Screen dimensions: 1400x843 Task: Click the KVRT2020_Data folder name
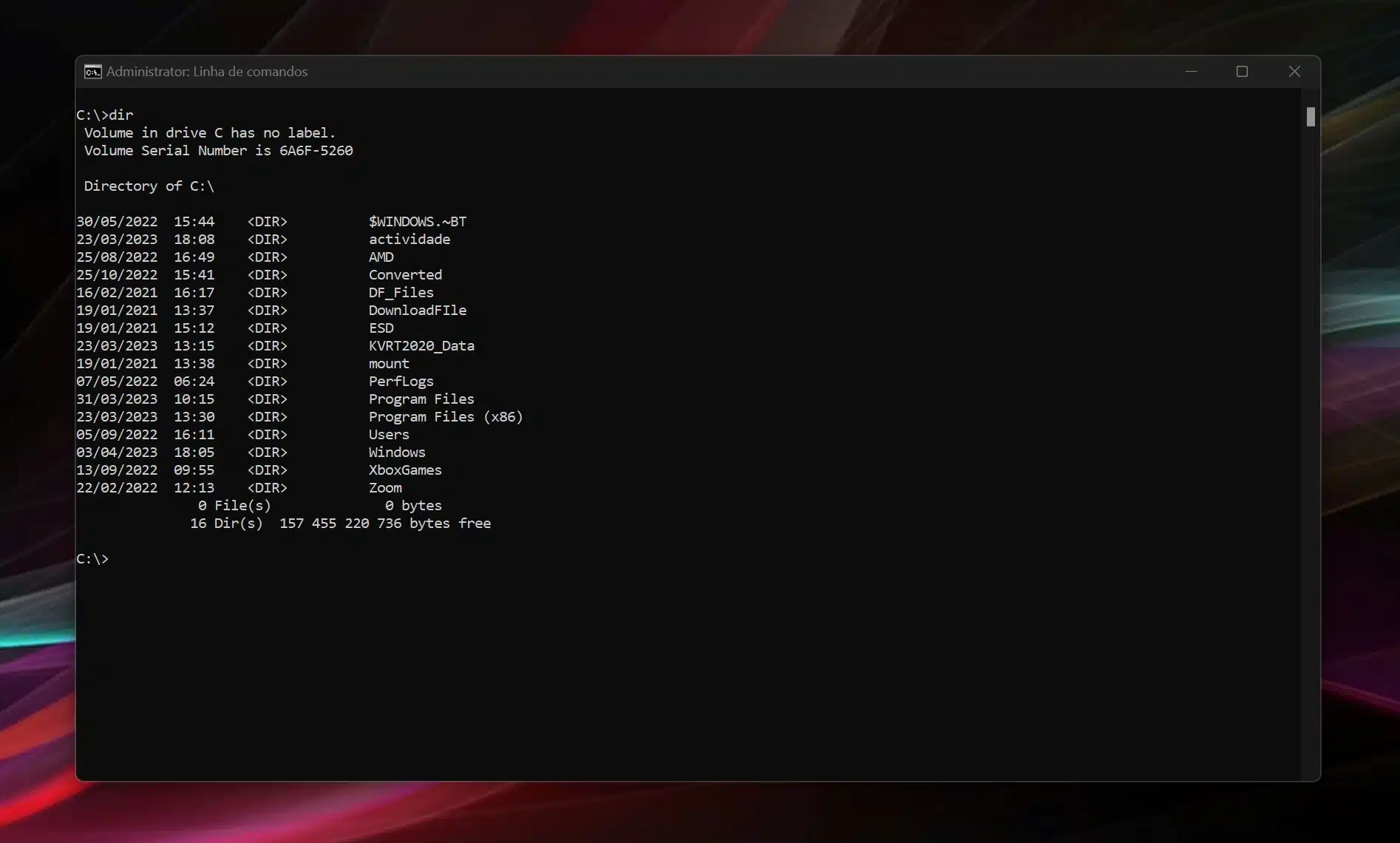click(x=421, y=345)
